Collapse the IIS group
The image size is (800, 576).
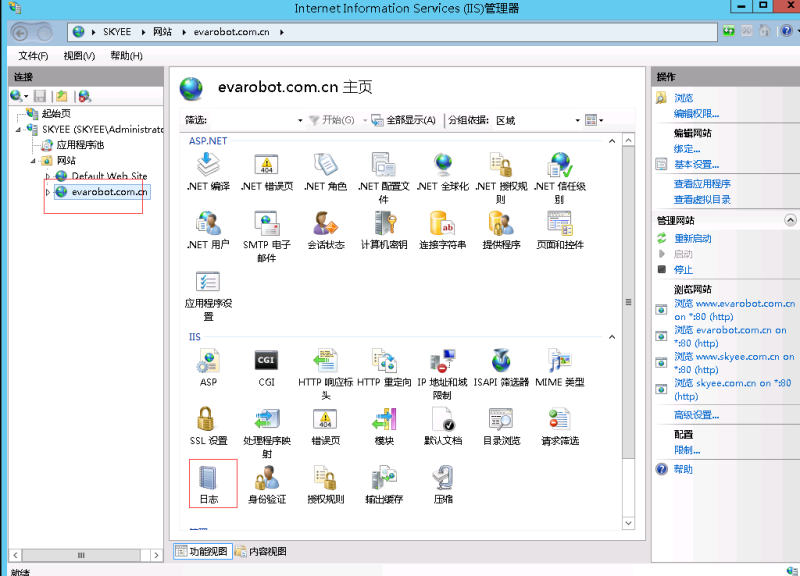612,337
